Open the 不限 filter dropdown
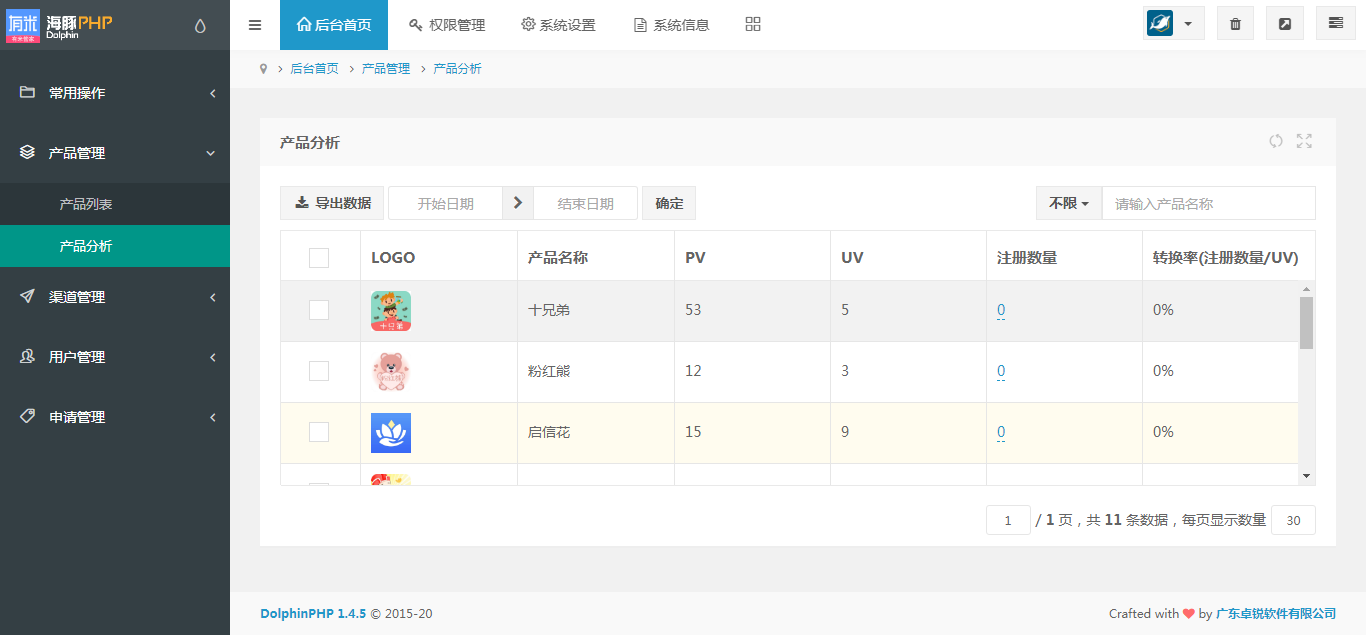The height and width of the screenshot is (635, 1366). [1068, 203]
